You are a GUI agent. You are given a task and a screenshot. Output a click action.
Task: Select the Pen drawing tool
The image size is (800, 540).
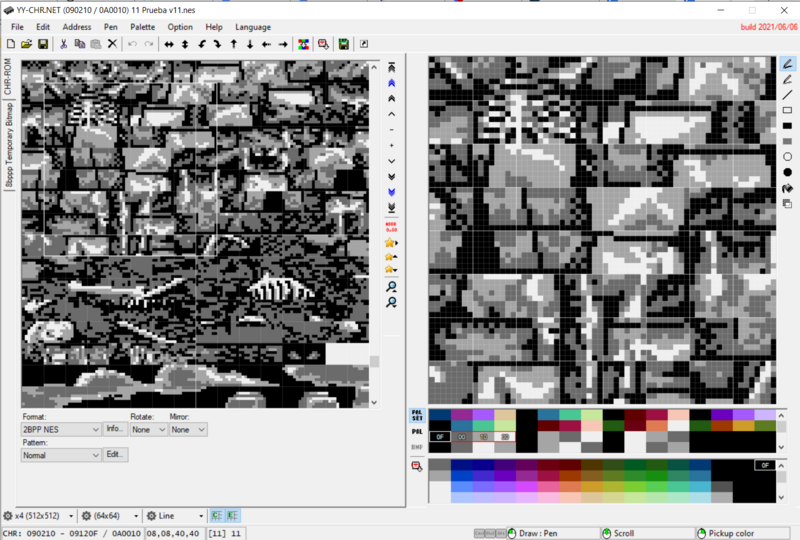click(787, 64)
